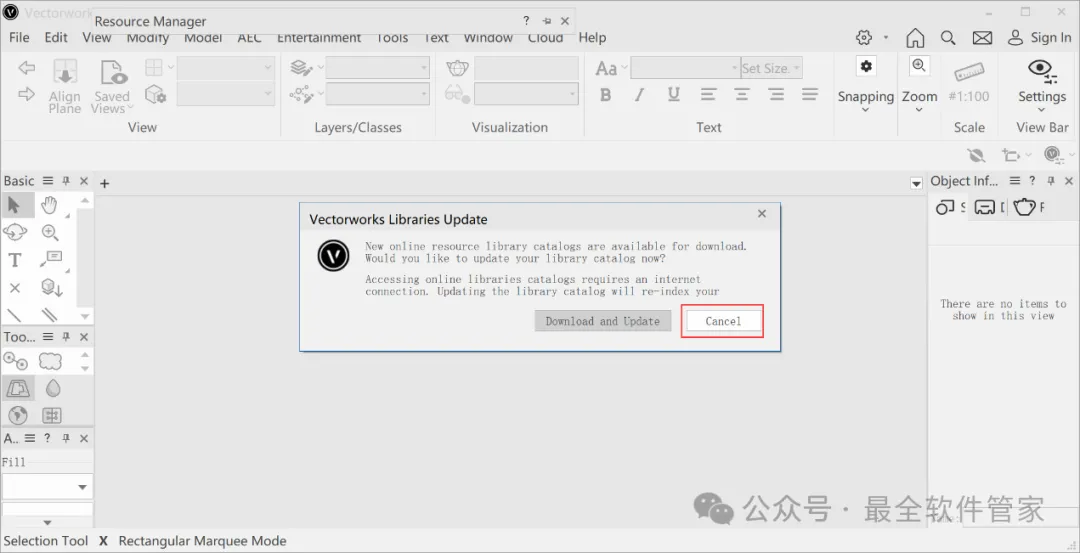Select the Symbol Insertion cube tool
Viewport: 1080px width, 553px height.
pyautogui.click(x=51, y=287)
